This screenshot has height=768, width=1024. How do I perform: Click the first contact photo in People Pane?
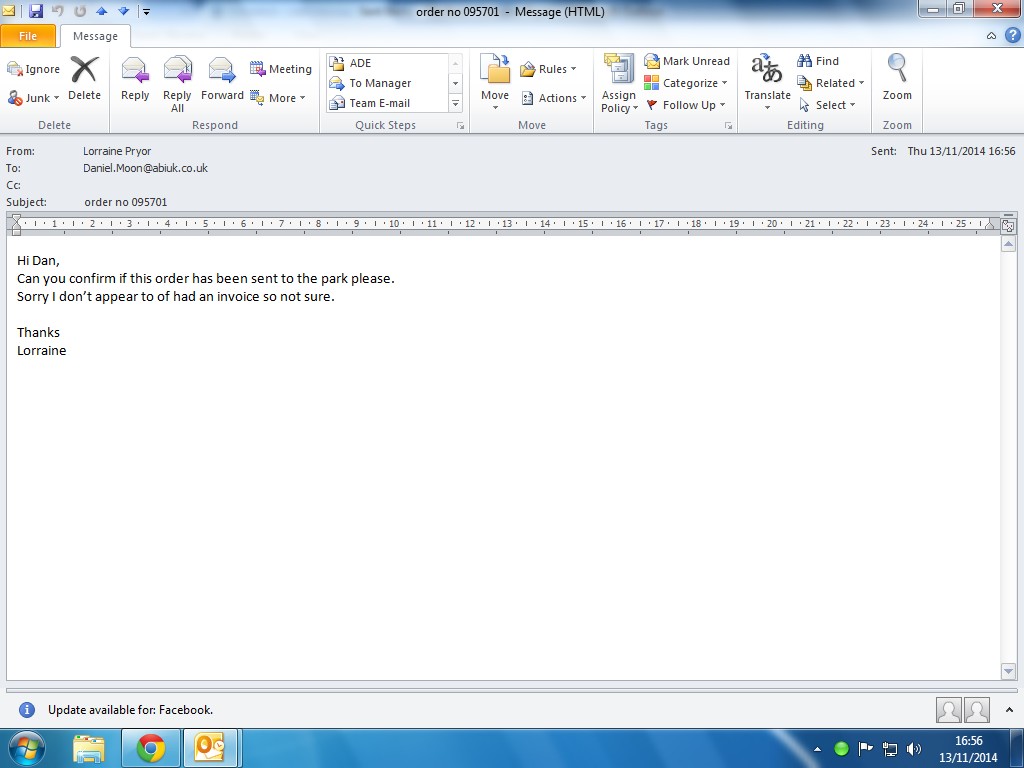coord(948,710)
